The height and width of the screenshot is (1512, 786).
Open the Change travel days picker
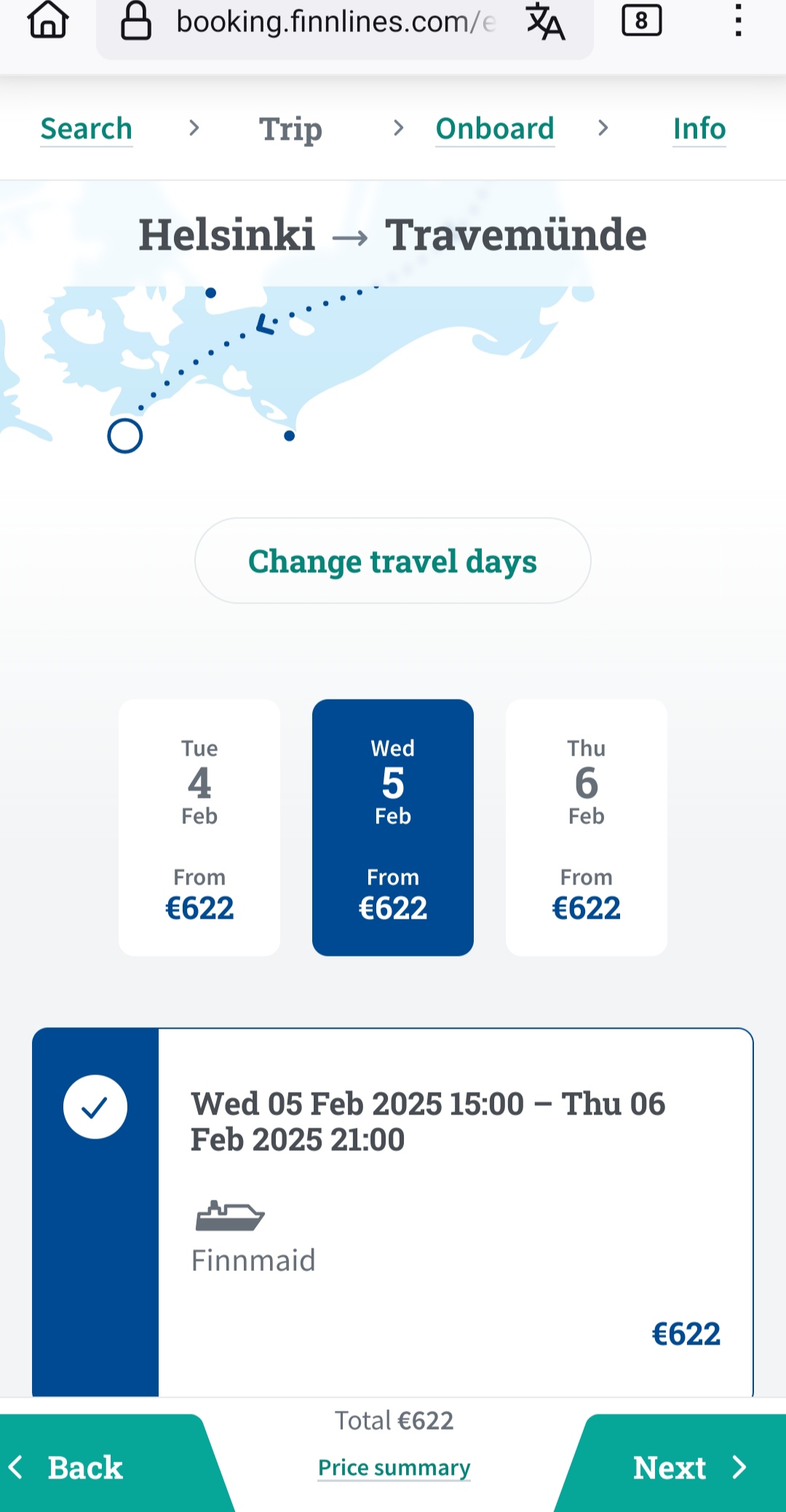pyautogui.click(x=393, y=561)
